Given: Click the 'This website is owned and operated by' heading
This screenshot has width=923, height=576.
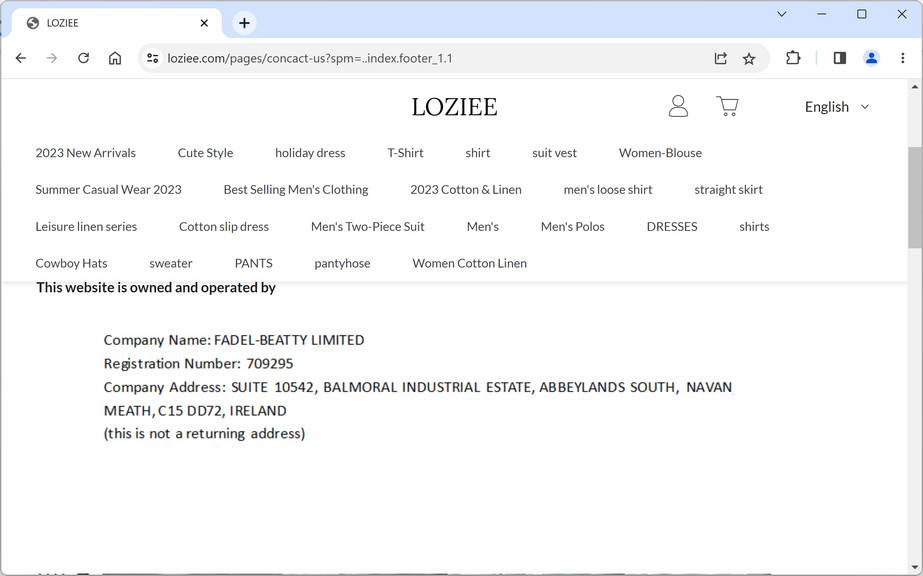Looking at the screenshot, I should 156,288.
